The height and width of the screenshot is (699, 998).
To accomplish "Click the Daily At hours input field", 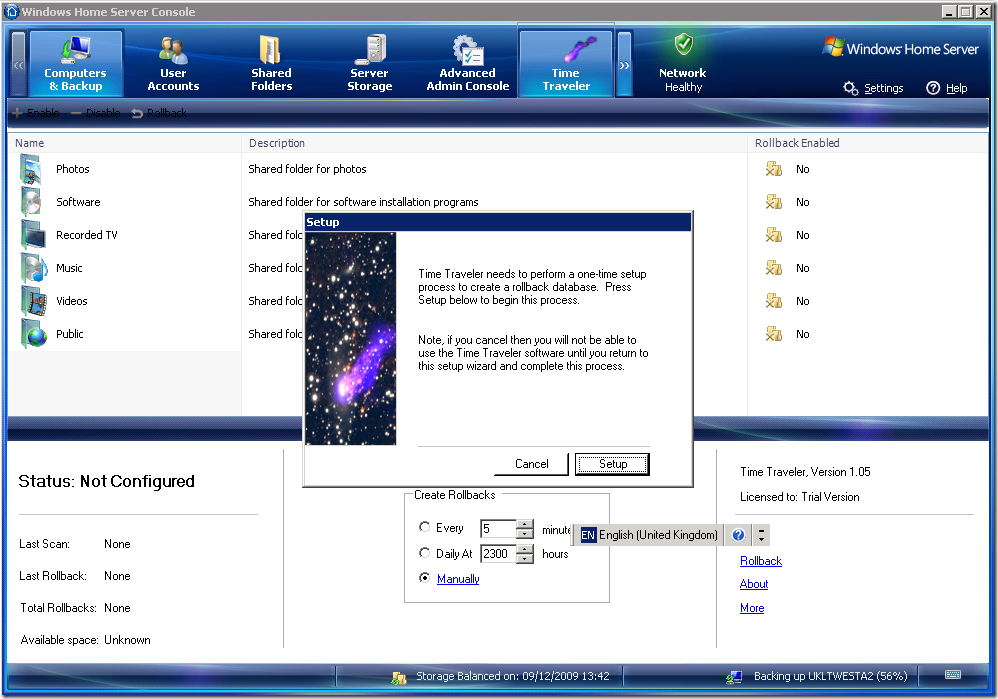I will pyautogui.click(x=498, y=554).
